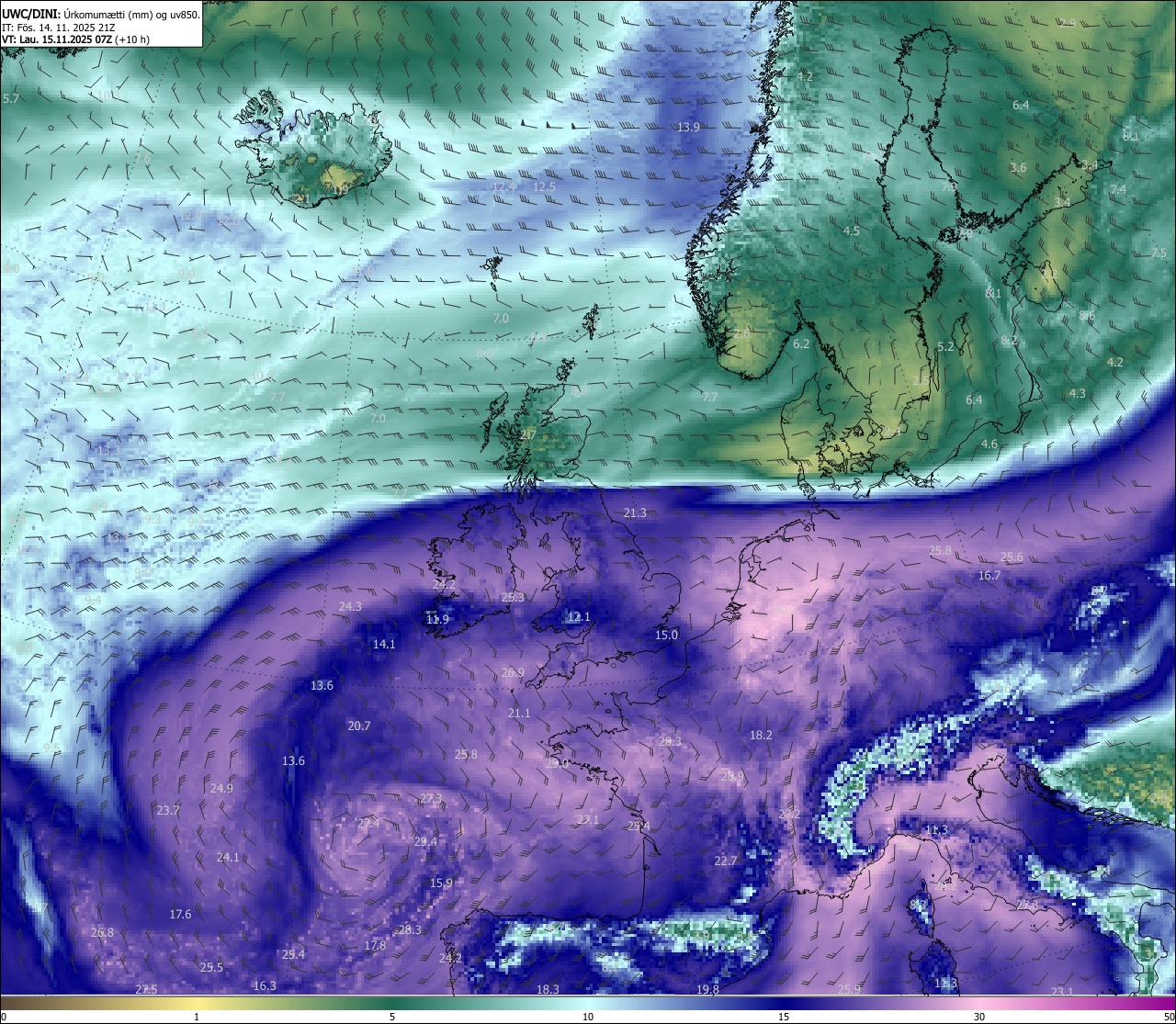
Task: Click the colour scale bar at the bottom
Action: tap(588, 1003)
